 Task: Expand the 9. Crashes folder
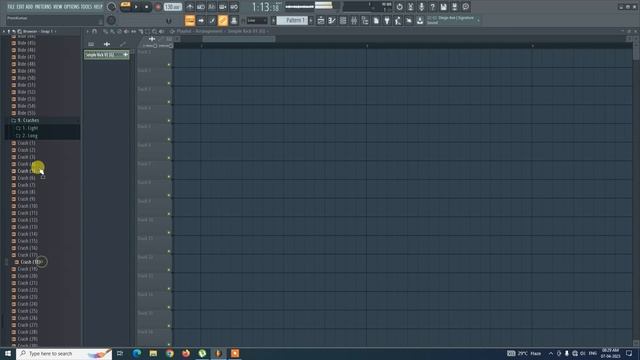(28, 120)
